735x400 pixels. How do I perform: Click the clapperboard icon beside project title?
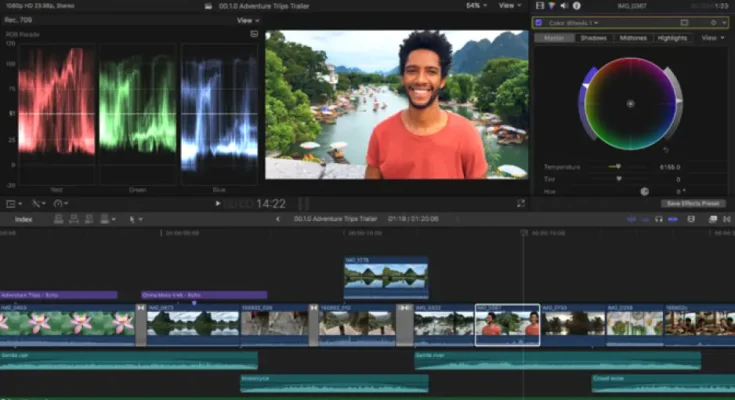(x=209, y=6)
